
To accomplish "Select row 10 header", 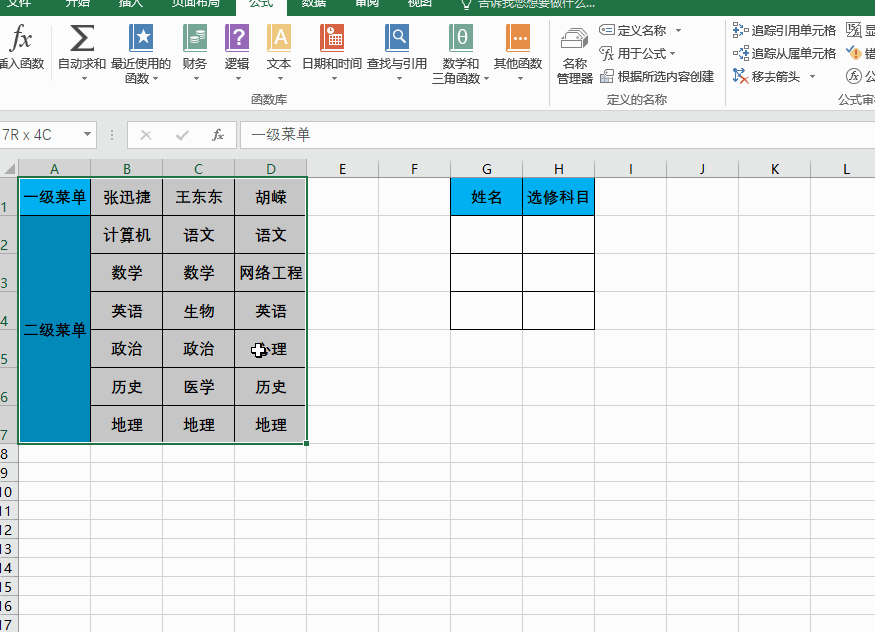I will (7, 491).
